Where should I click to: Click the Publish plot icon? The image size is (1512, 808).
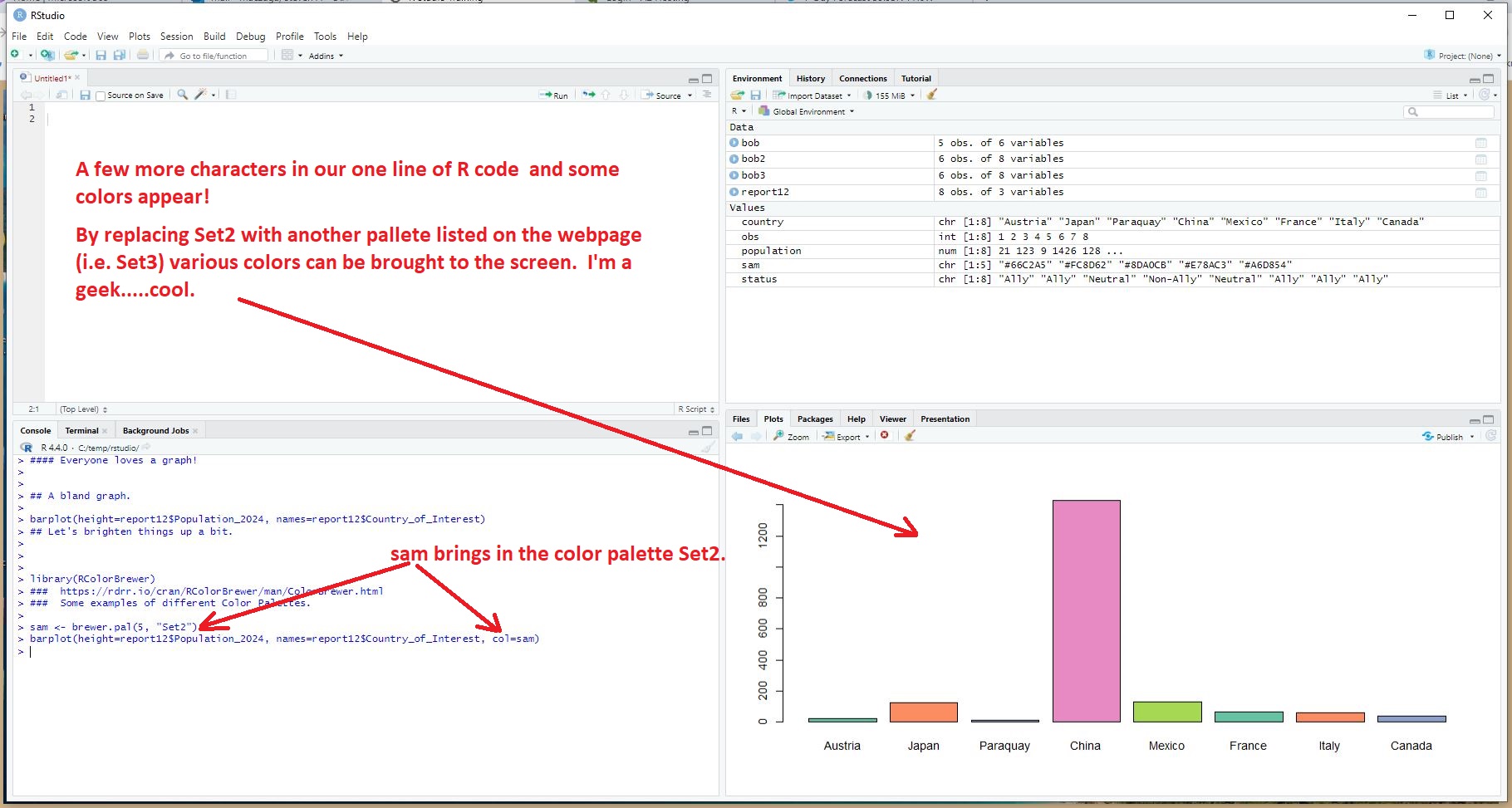click(1443, 437)
